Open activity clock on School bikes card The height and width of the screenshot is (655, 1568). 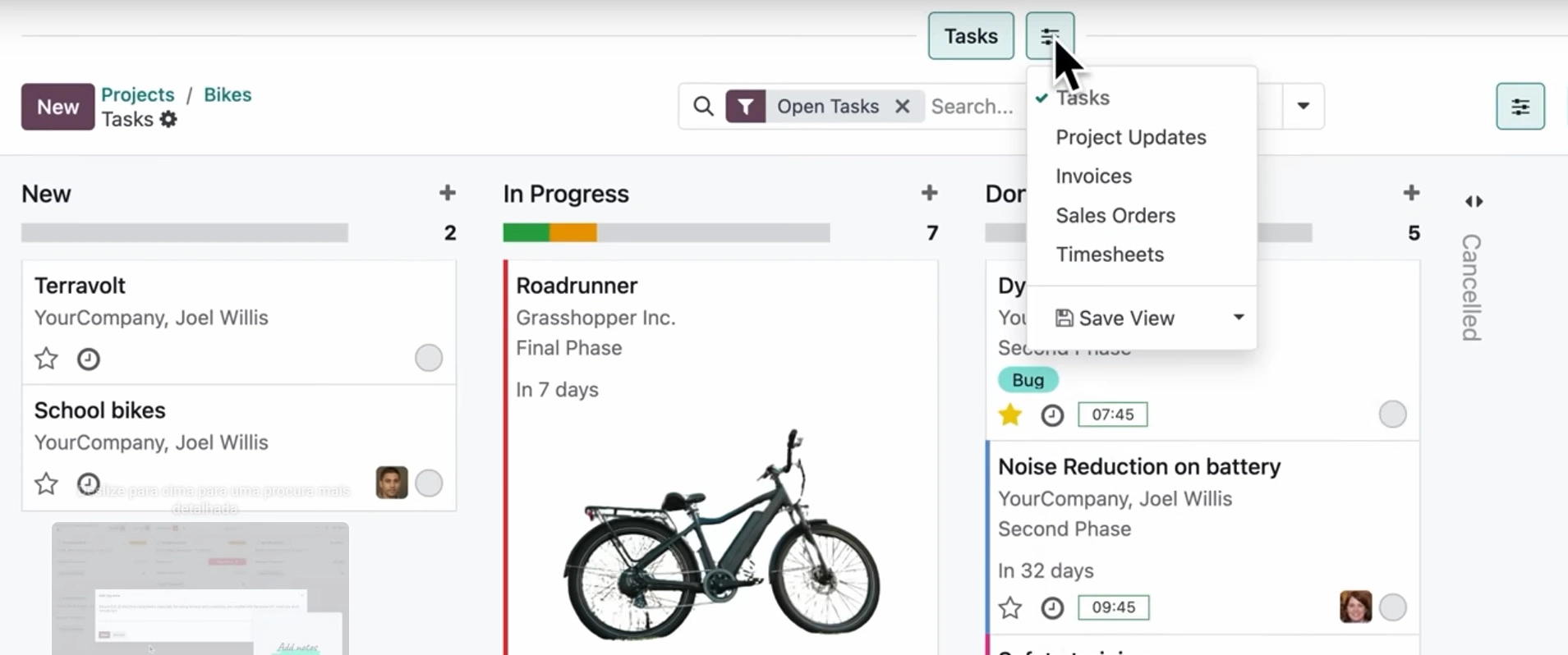[x=89, y=483]
